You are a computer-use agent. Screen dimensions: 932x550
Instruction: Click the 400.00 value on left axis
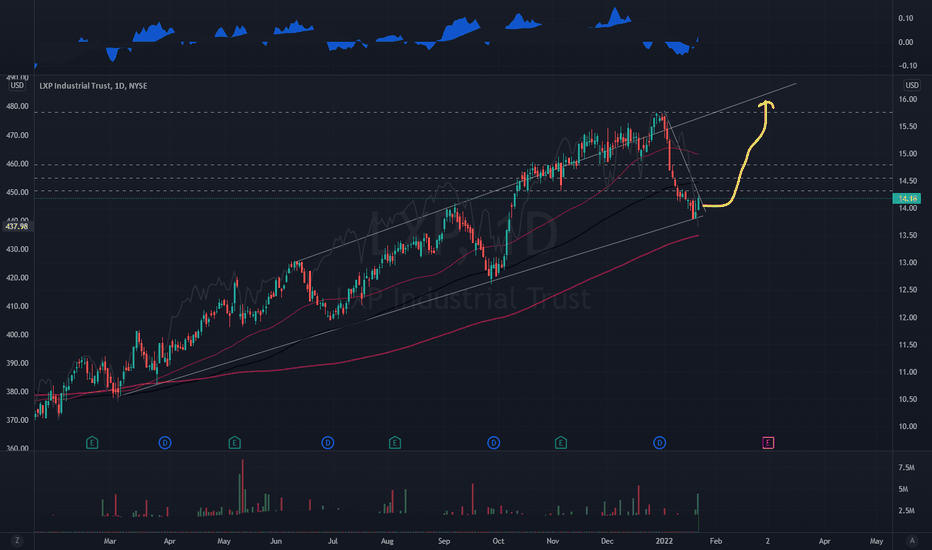(x=17, y=335)
